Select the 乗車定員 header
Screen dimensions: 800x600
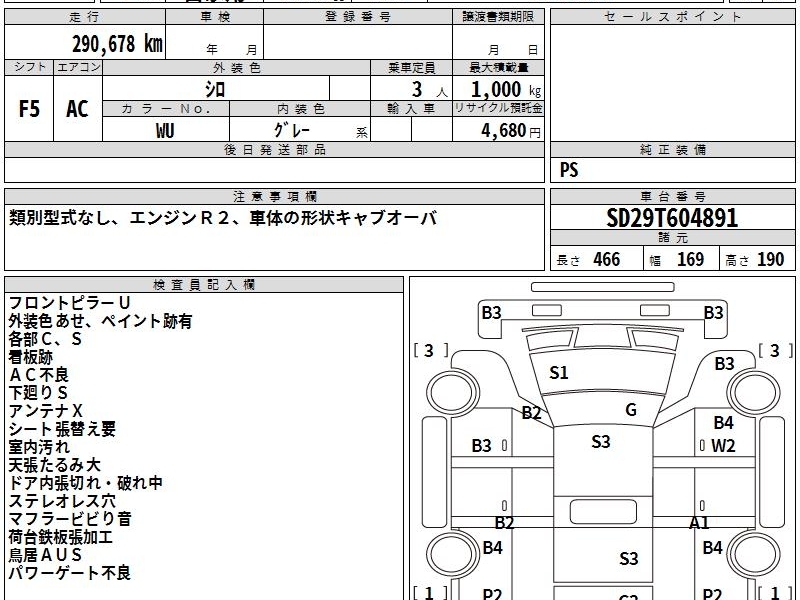(411, 68)
